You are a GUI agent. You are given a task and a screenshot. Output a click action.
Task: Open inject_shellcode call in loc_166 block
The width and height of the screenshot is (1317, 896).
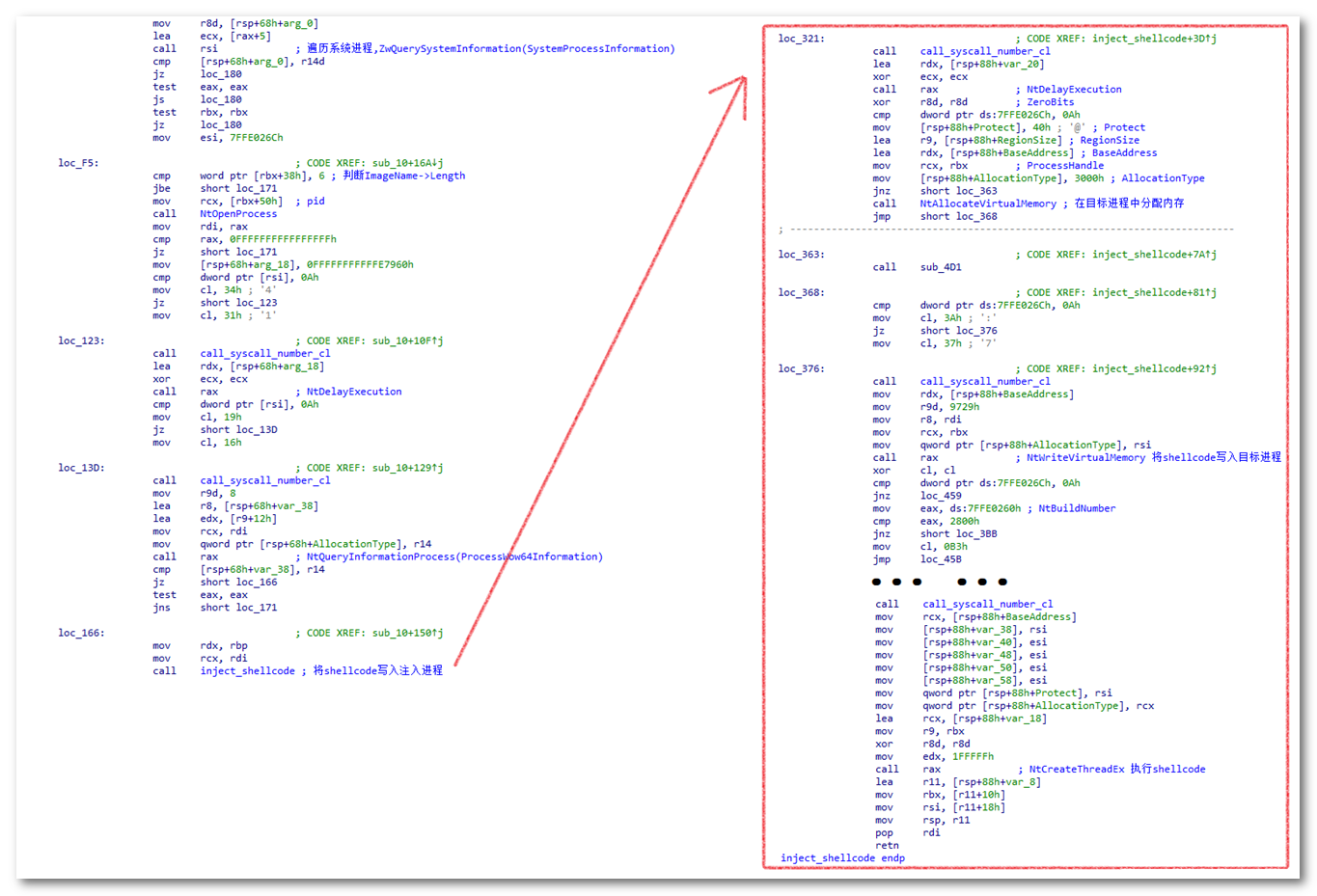247,671
